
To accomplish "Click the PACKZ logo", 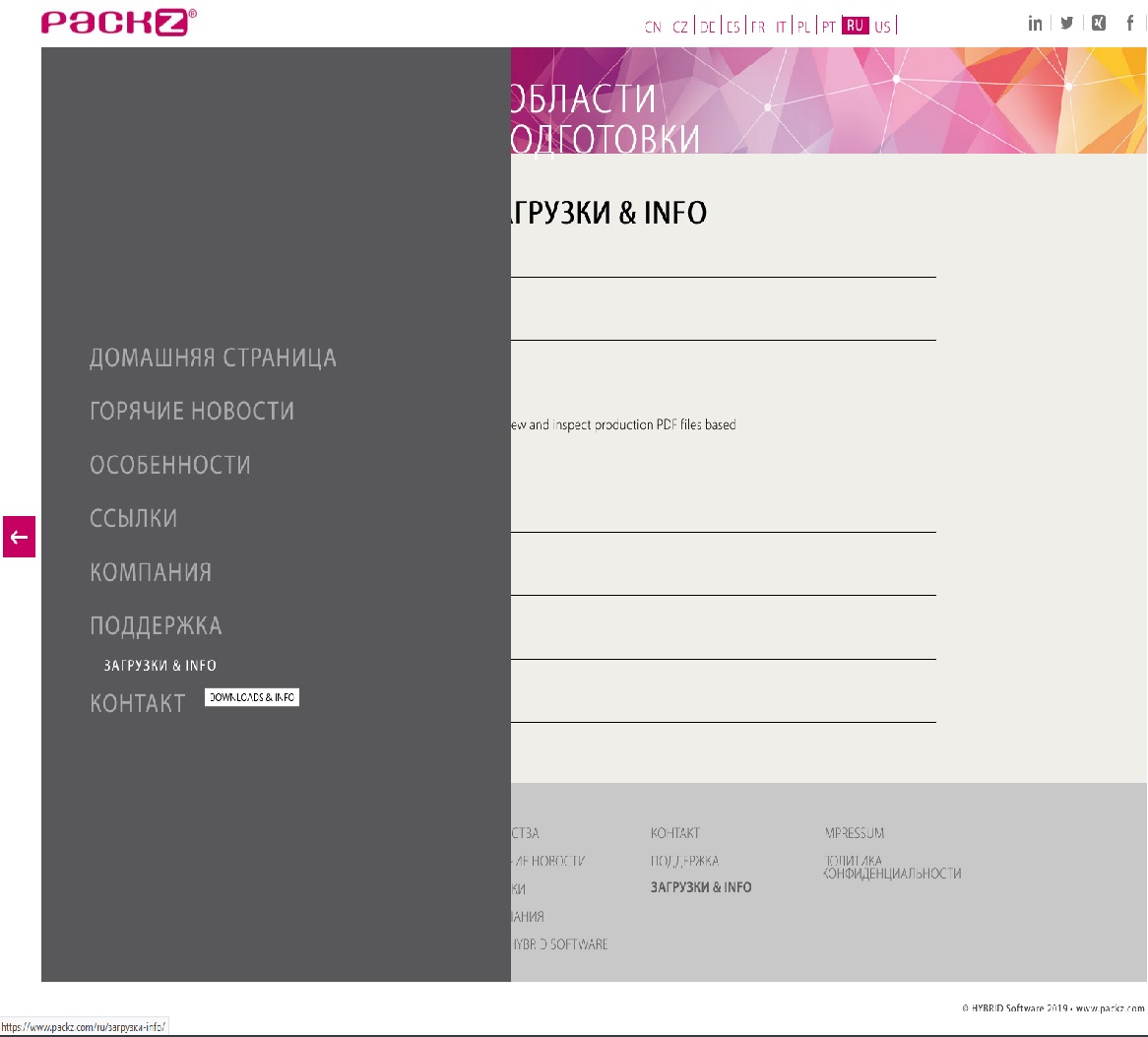I will (x=118, y=23).
